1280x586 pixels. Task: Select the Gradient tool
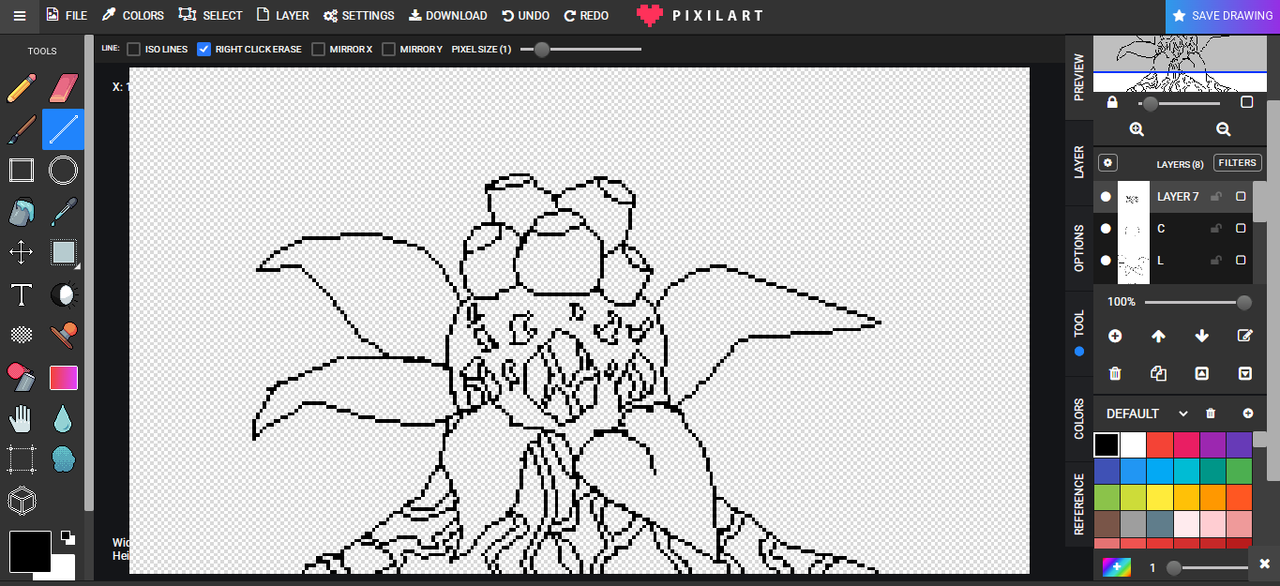coord(63,377)
